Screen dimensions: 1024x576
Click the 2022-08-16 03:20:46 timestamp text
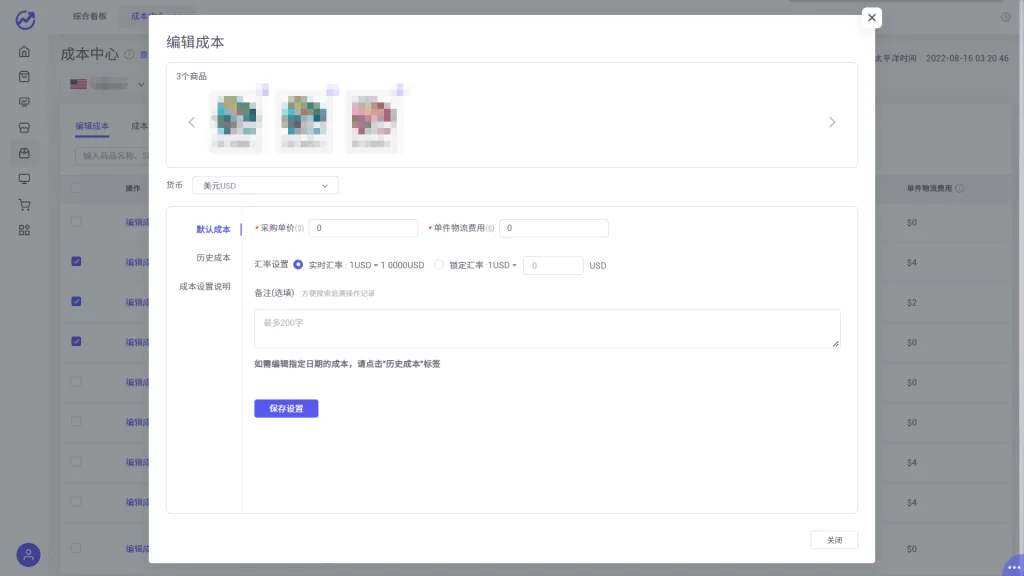pyautogui.click(x=967, y=58)
